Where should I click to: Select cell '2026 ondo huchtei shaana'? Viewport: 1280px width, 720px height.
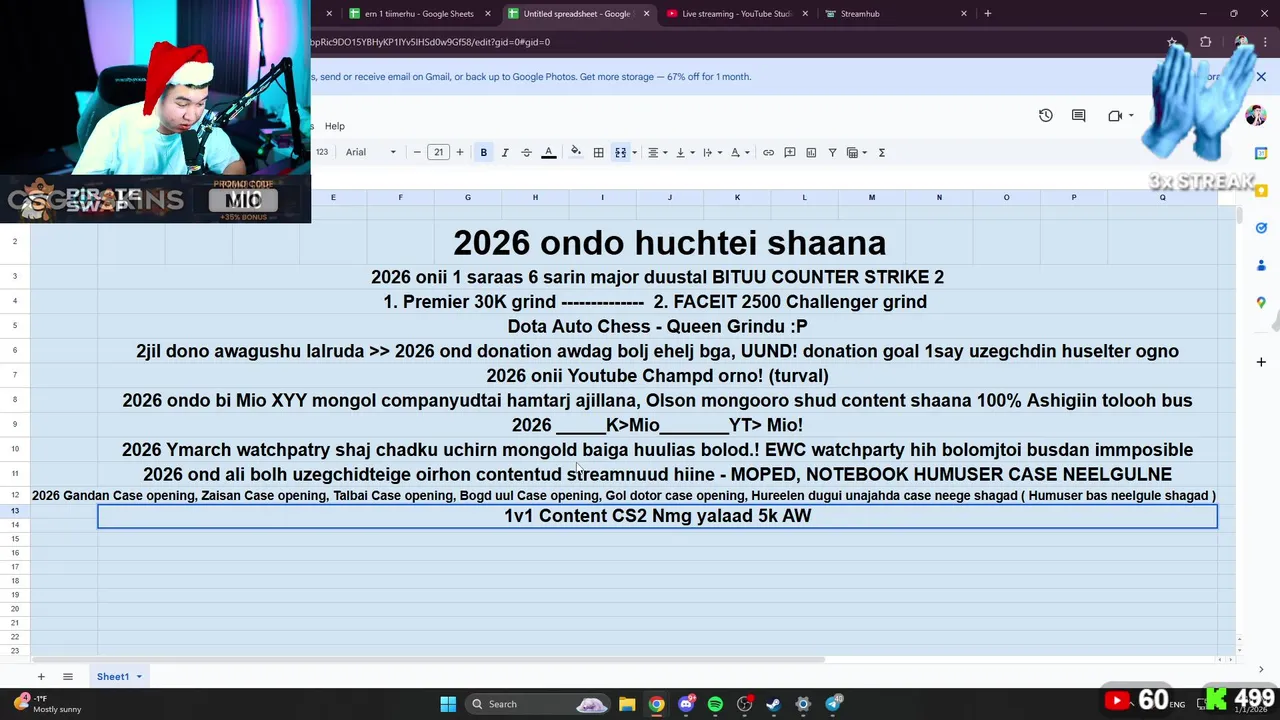coord(669,243)
